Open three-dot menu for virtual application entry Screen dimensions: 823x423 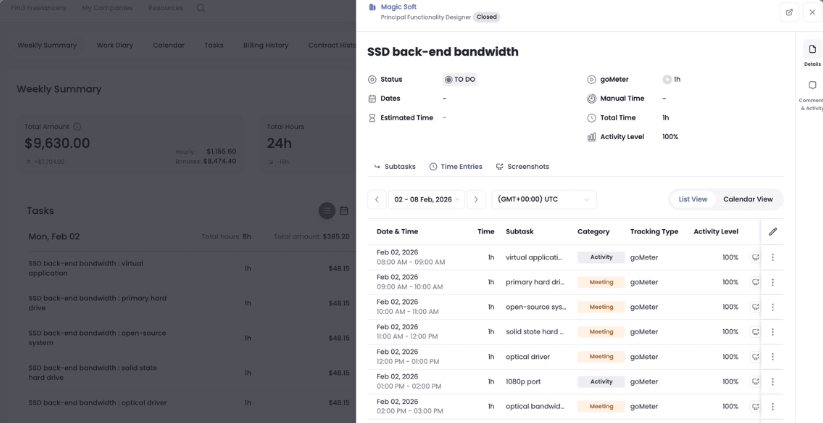coord(772,257)
